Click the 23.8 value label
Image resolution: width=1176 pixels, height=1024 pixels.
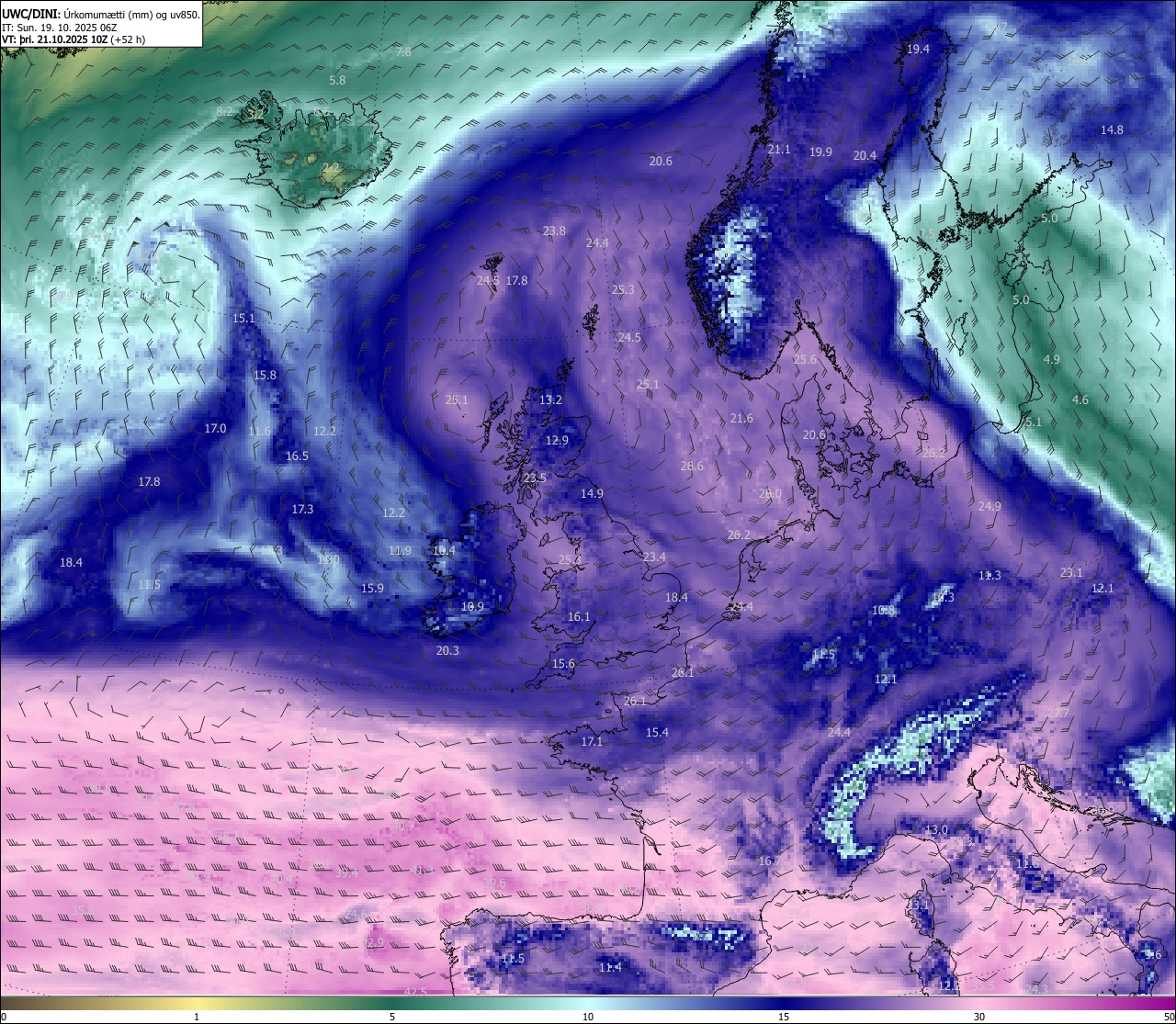point(554,231)
